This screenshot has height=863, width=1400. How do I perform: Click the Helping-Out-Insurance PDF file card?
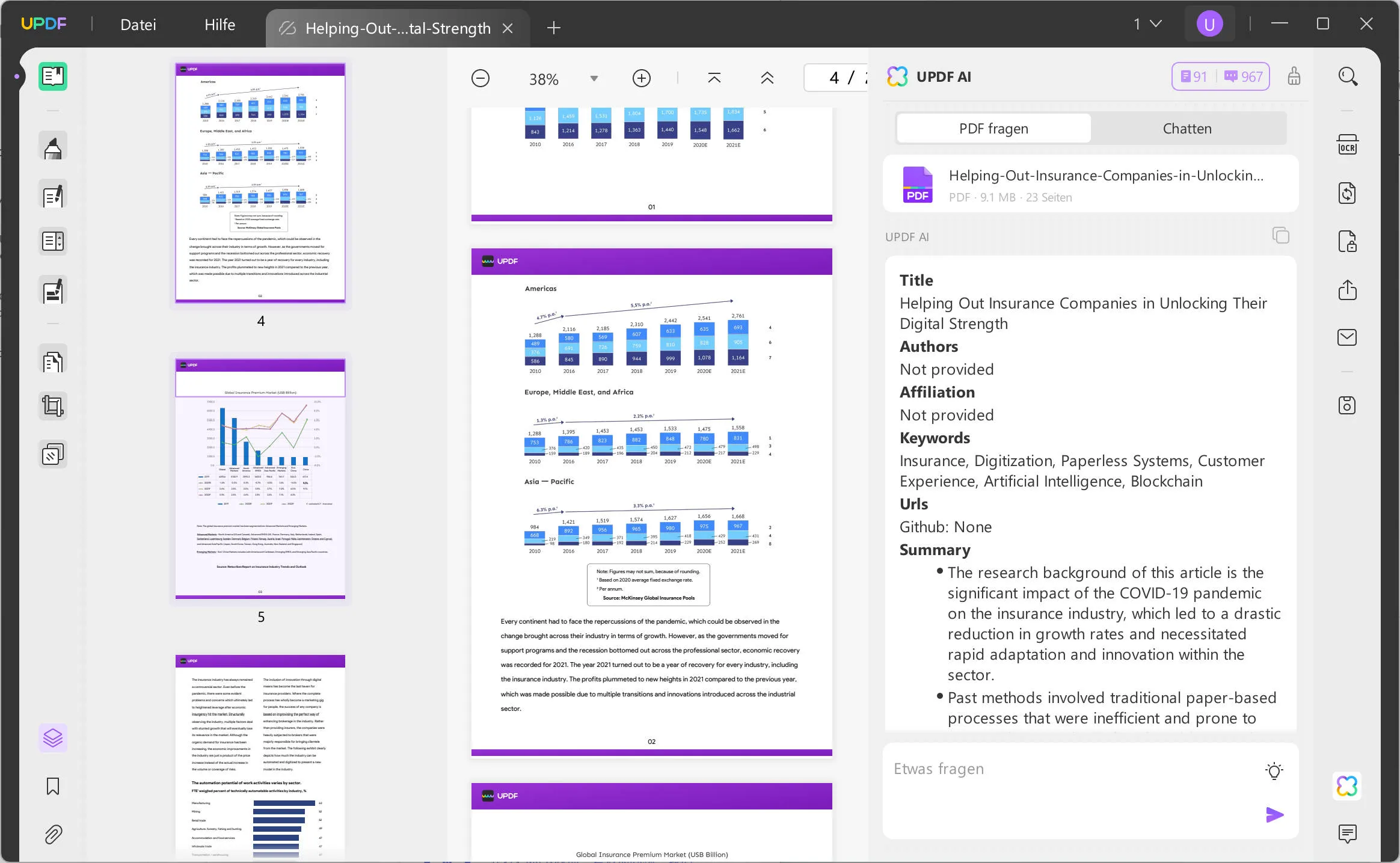1090,184
